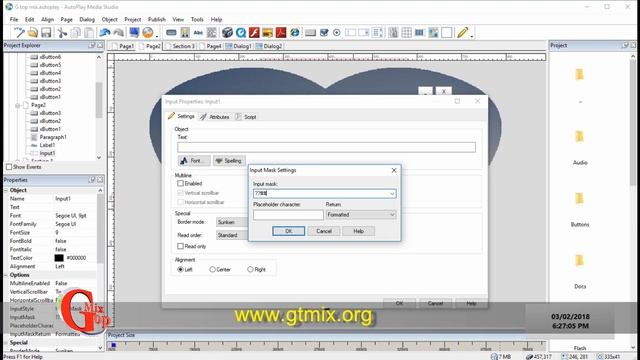Click the Placeholder character input field
Screen dimensions: 640x360
pos(288,215)
